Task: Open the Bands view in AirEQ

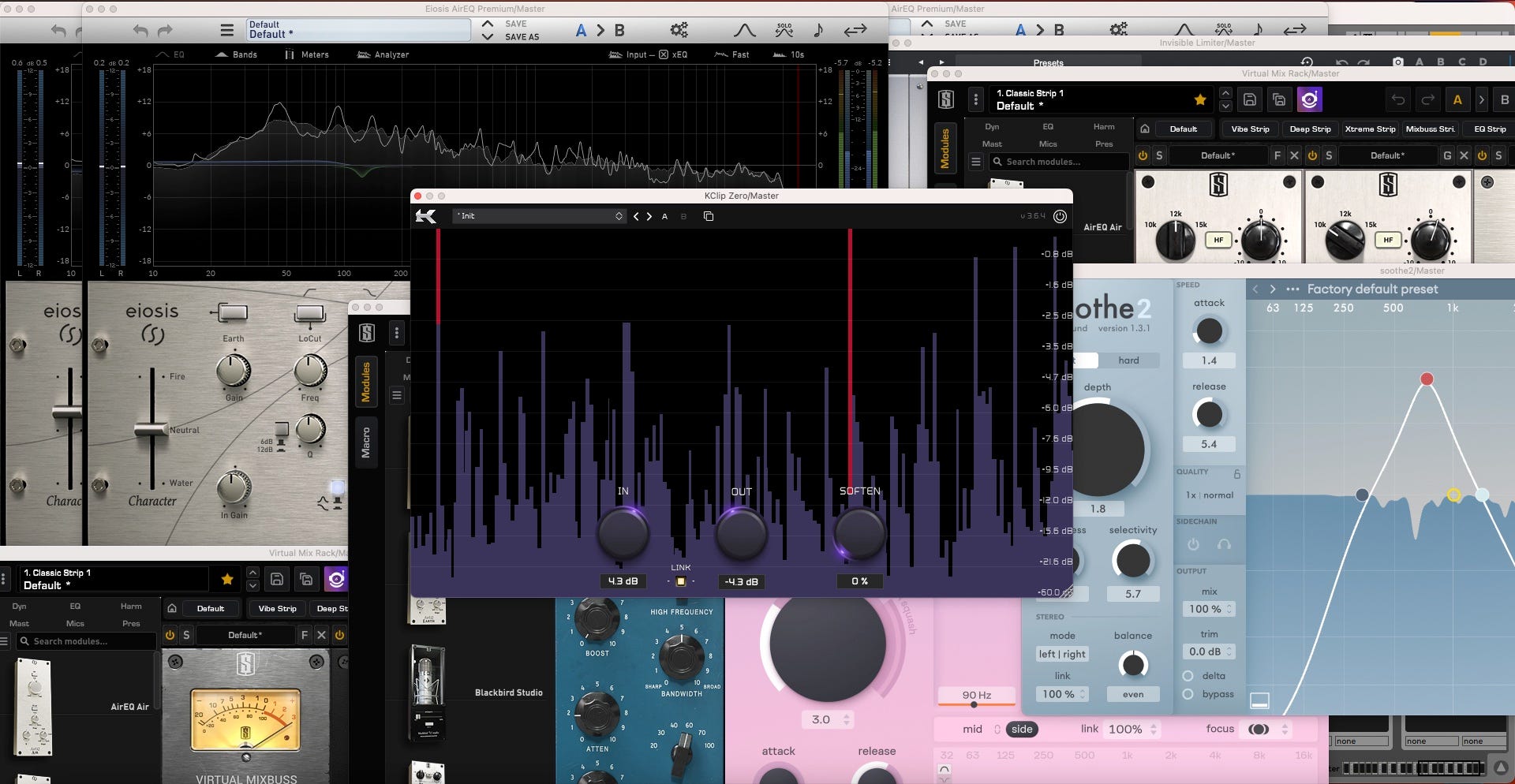Action: point(236,54)
